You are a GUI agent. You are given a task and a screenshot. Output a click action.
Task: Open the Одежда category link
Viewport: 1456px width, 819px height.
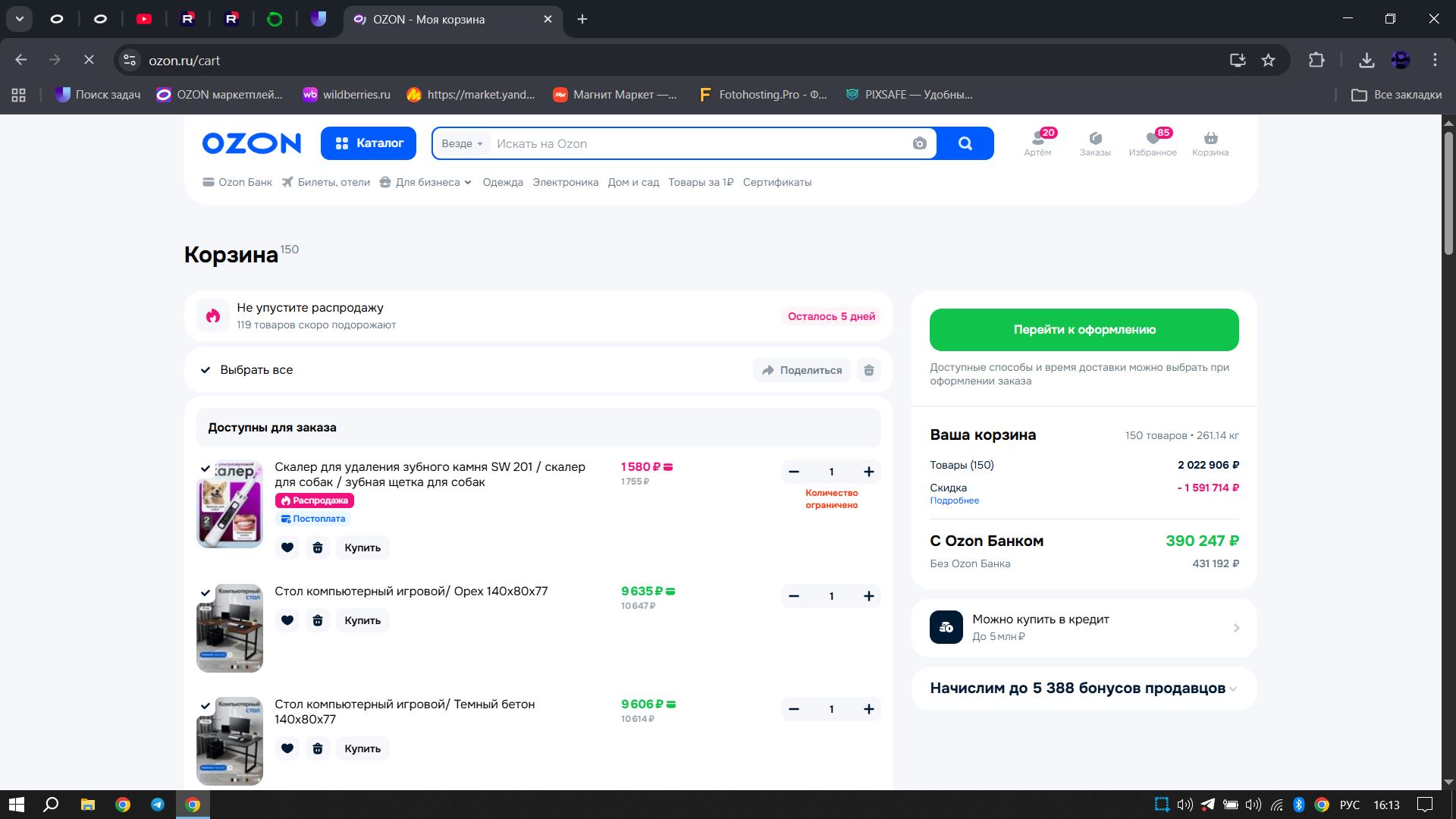click(x=503, y=182)
